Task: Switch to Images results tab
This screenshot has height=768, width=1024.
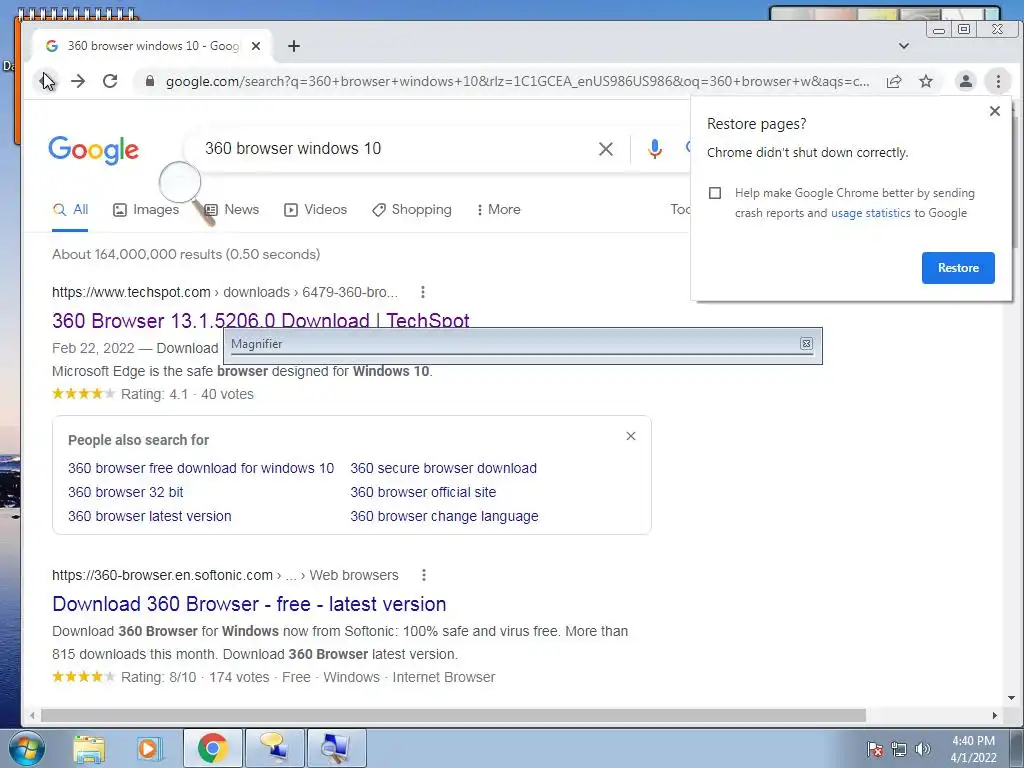Action: (146, 210)
